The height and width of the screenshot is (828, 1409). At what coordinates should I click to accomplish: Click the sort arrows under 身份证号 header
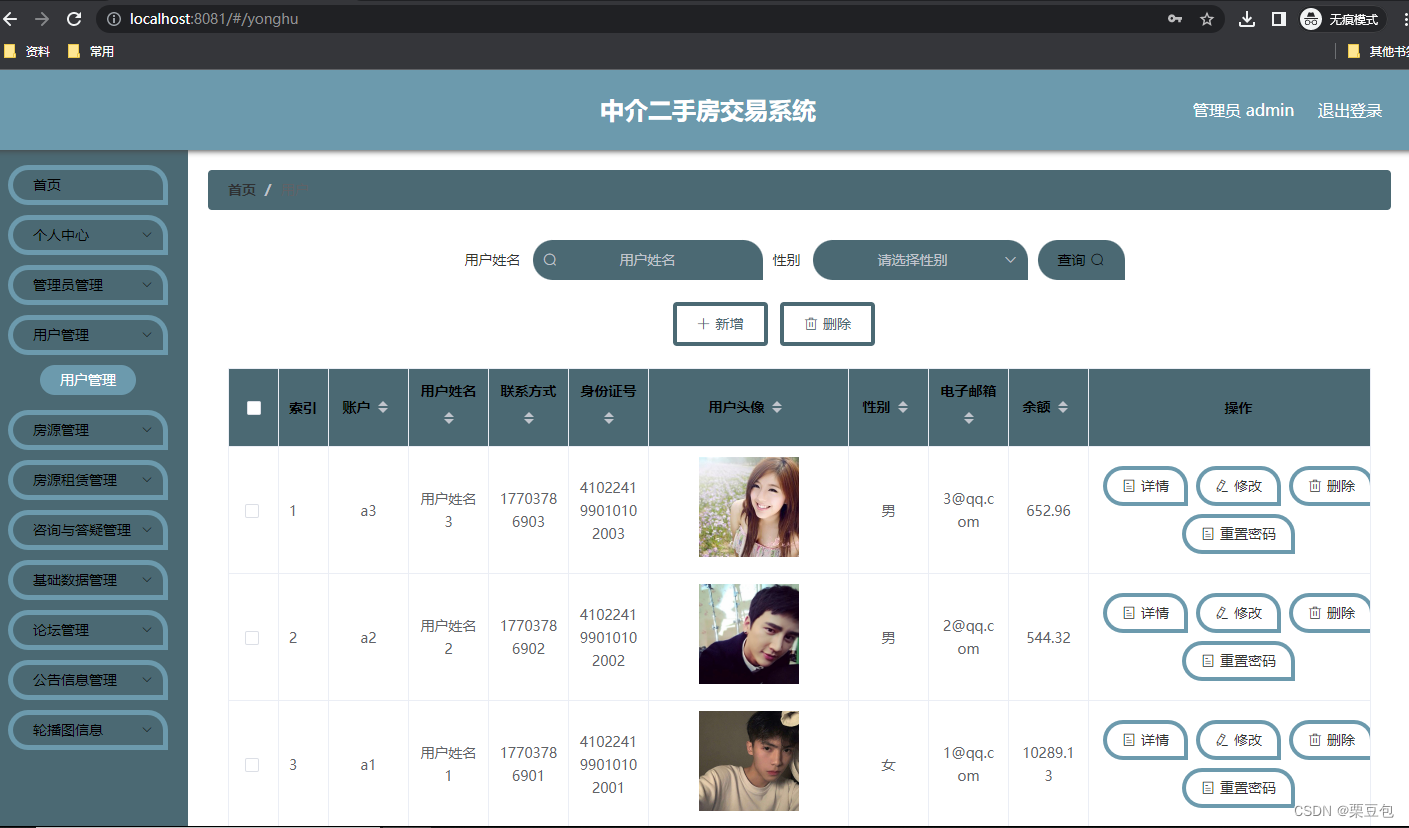[x=609, y=418]
